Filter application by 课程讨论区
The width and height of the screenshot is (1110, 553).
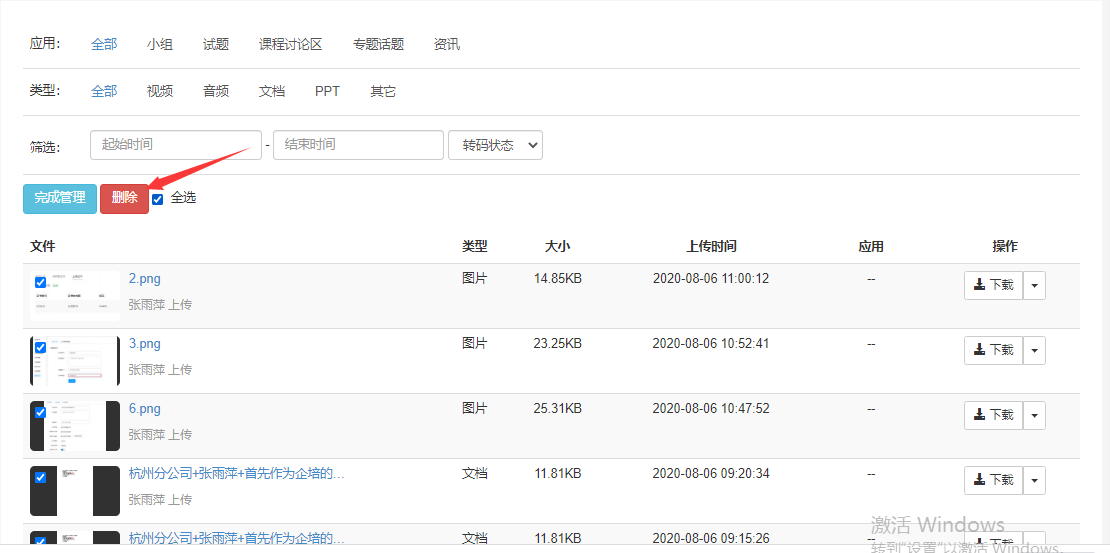pyautogui.click(x=290, y=44)
